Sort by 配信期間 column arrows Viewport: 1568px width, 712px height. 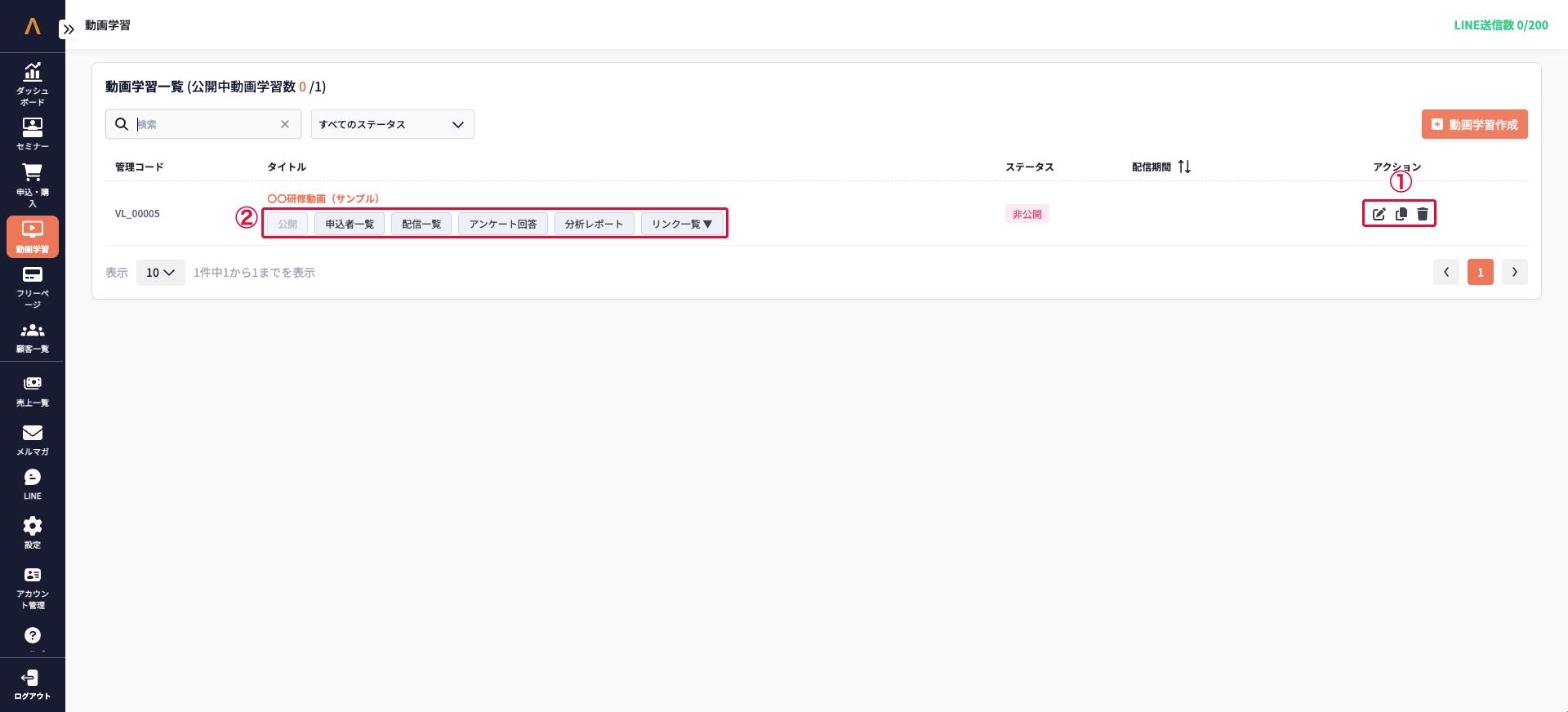[1184, 166]
